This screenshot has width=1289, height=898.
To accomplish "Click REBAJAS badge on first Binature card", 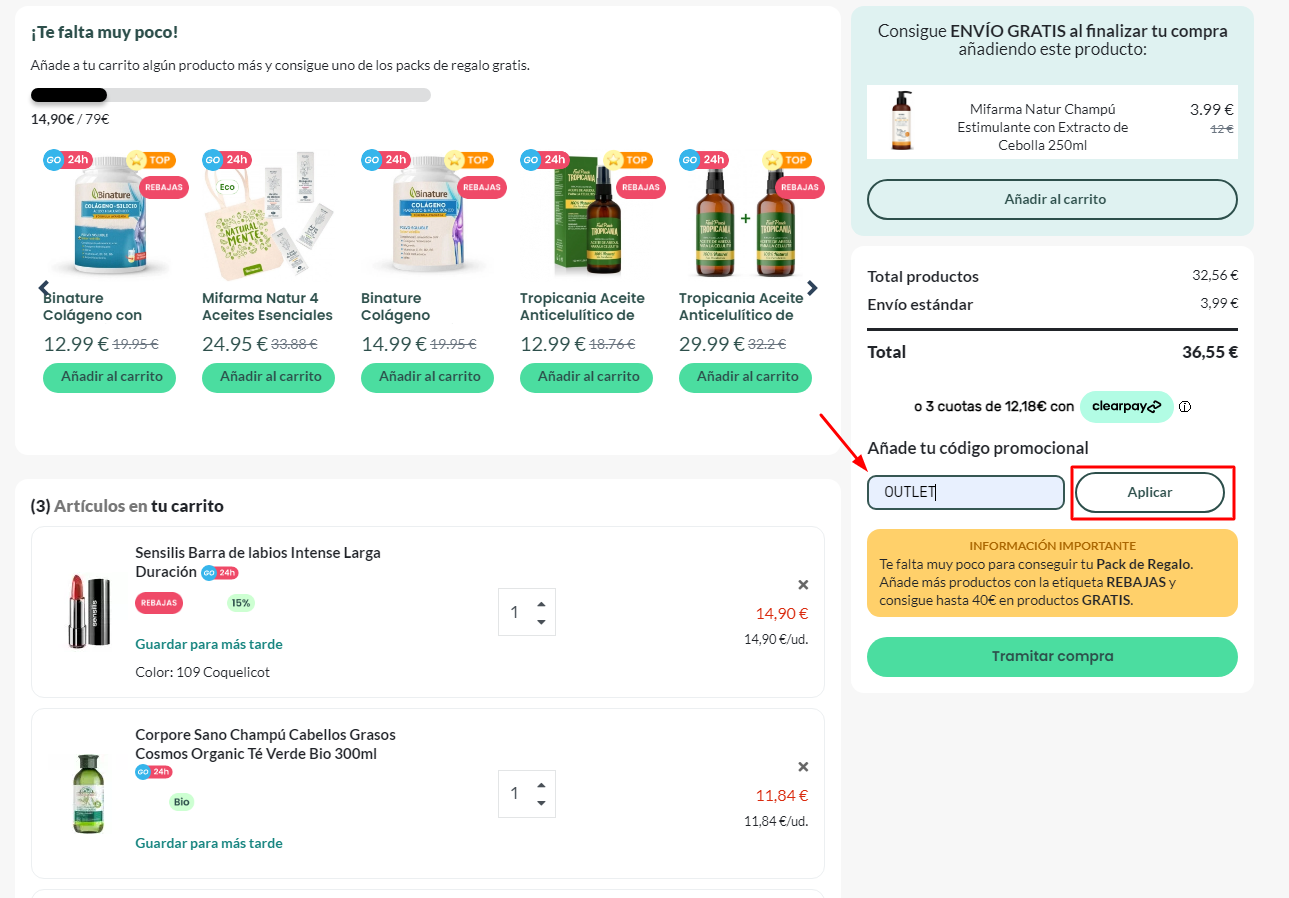I will pyautogui.click(x=163, y=187).
